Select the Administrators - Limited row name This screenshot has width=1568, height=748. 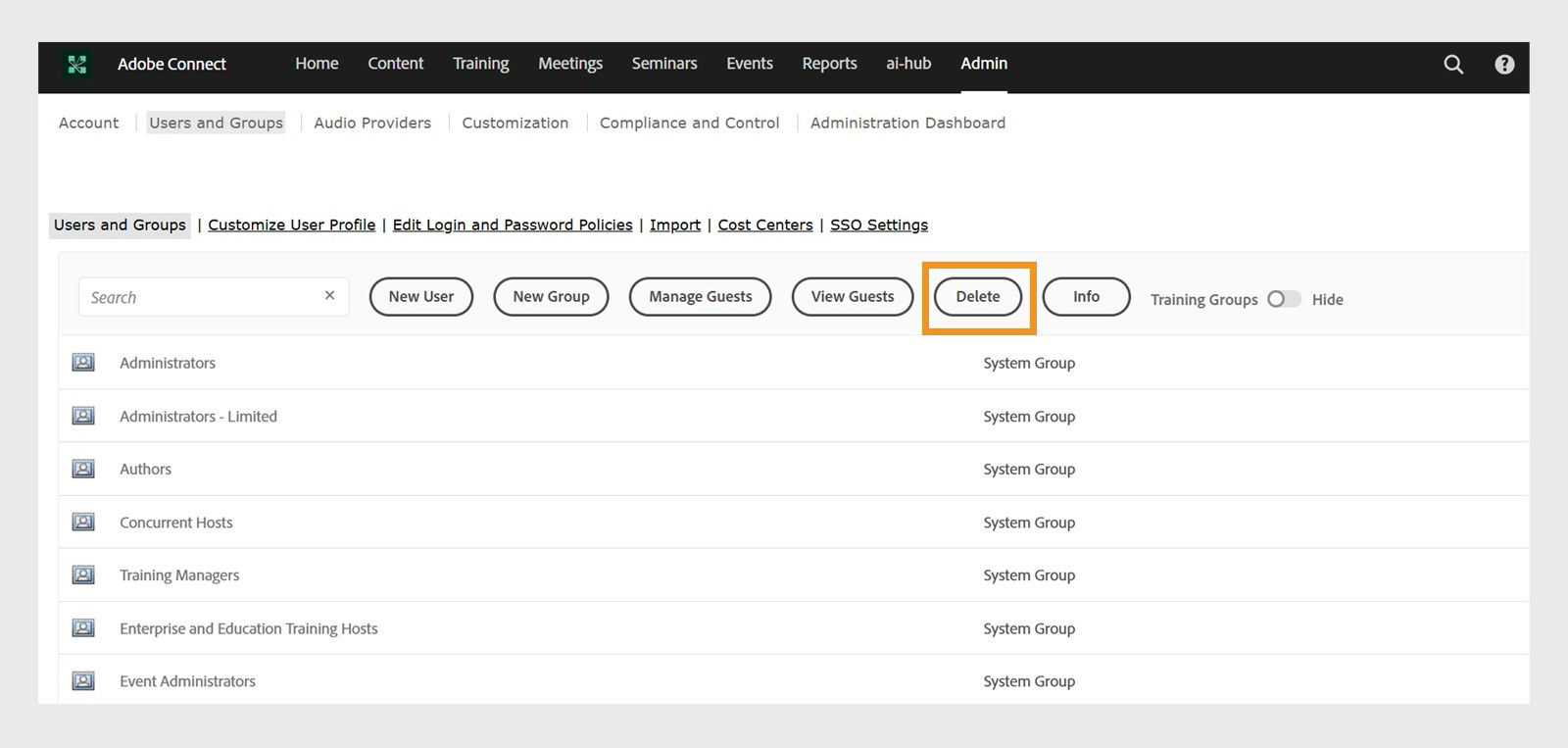[198, 416]
